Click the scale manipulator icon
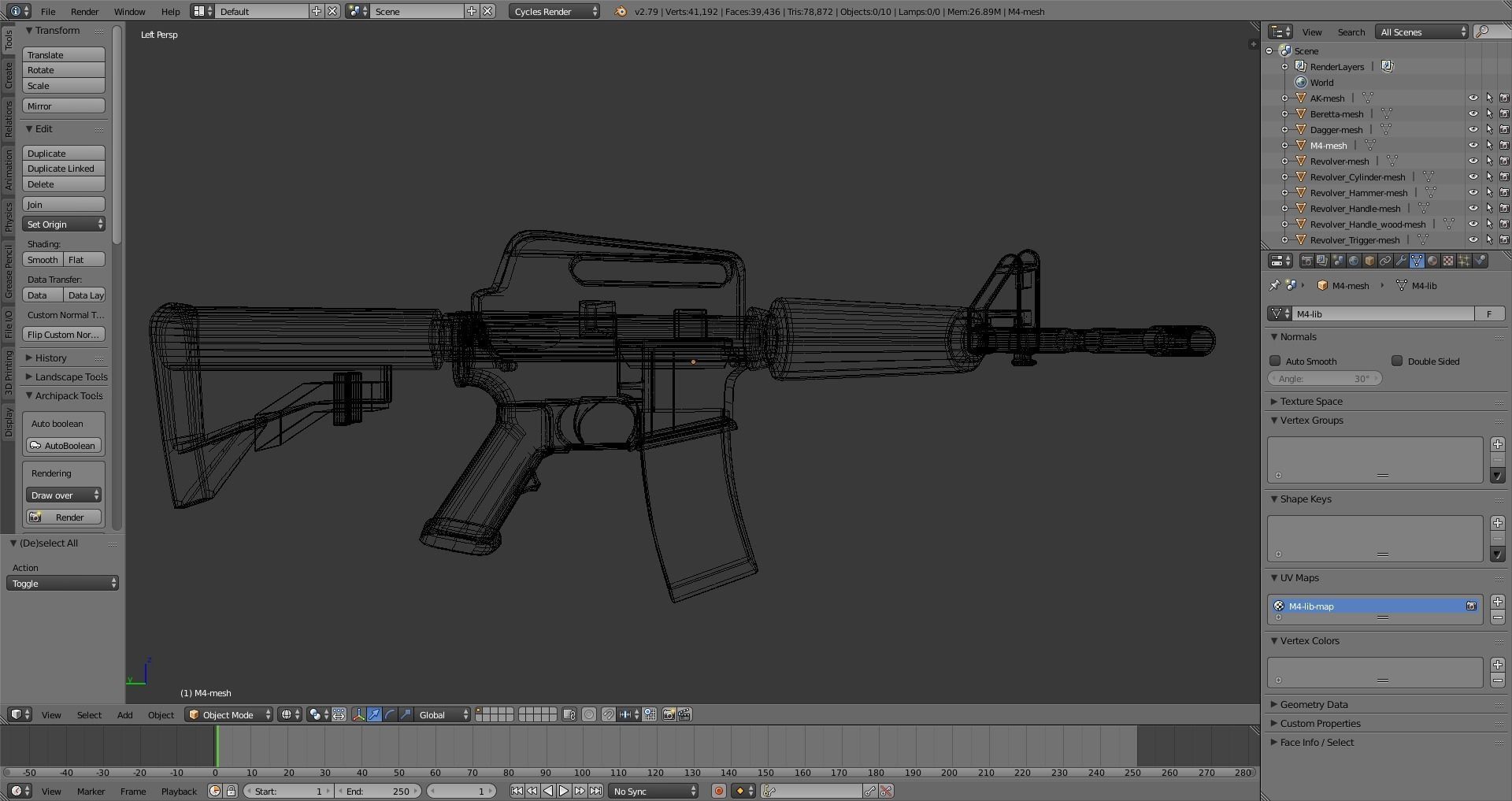1512x801 pixels. pos(406,714)
